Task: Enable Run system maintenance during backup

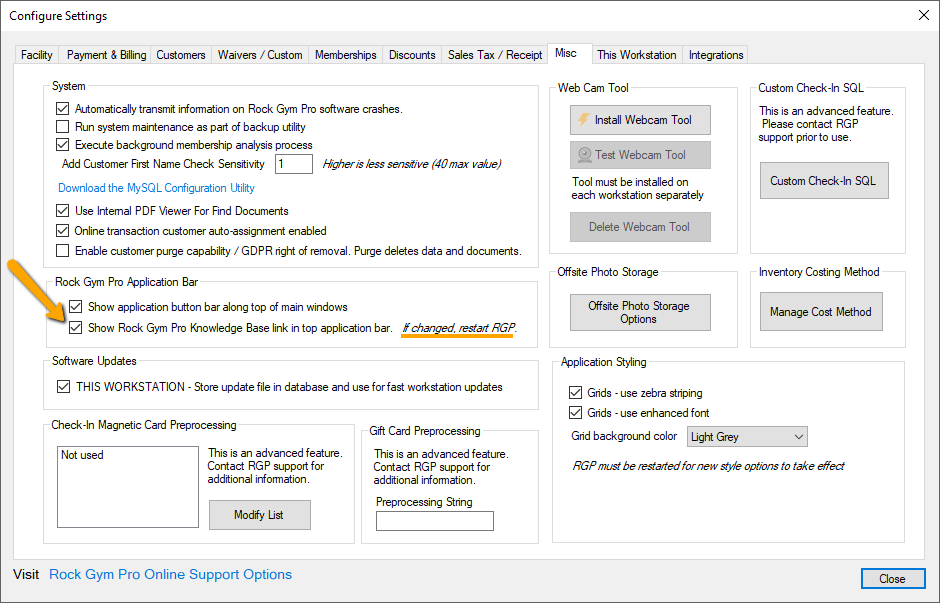Action: click(62, 127)
